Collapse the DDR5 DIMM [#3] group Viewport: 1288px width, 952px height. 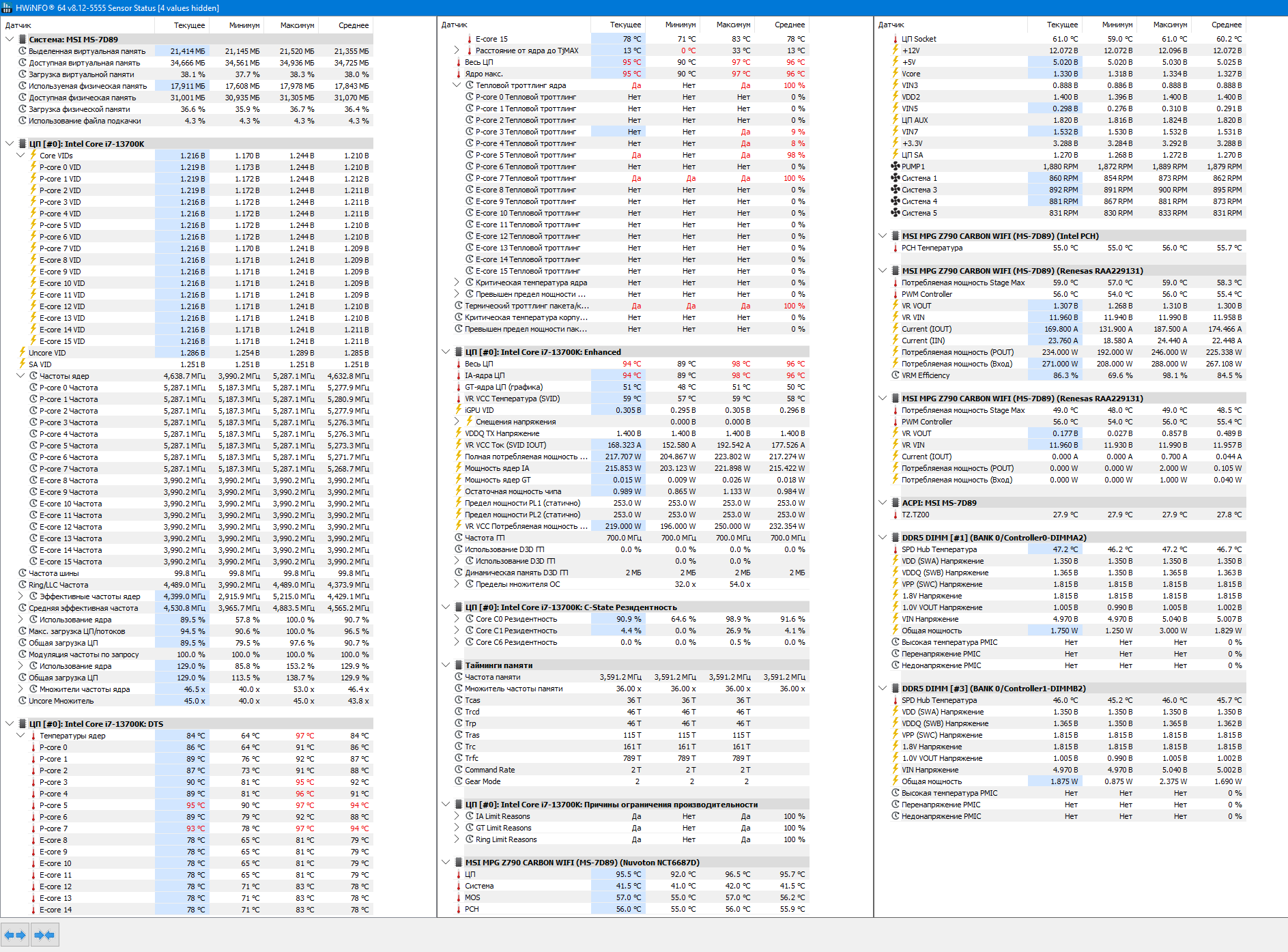883,689
